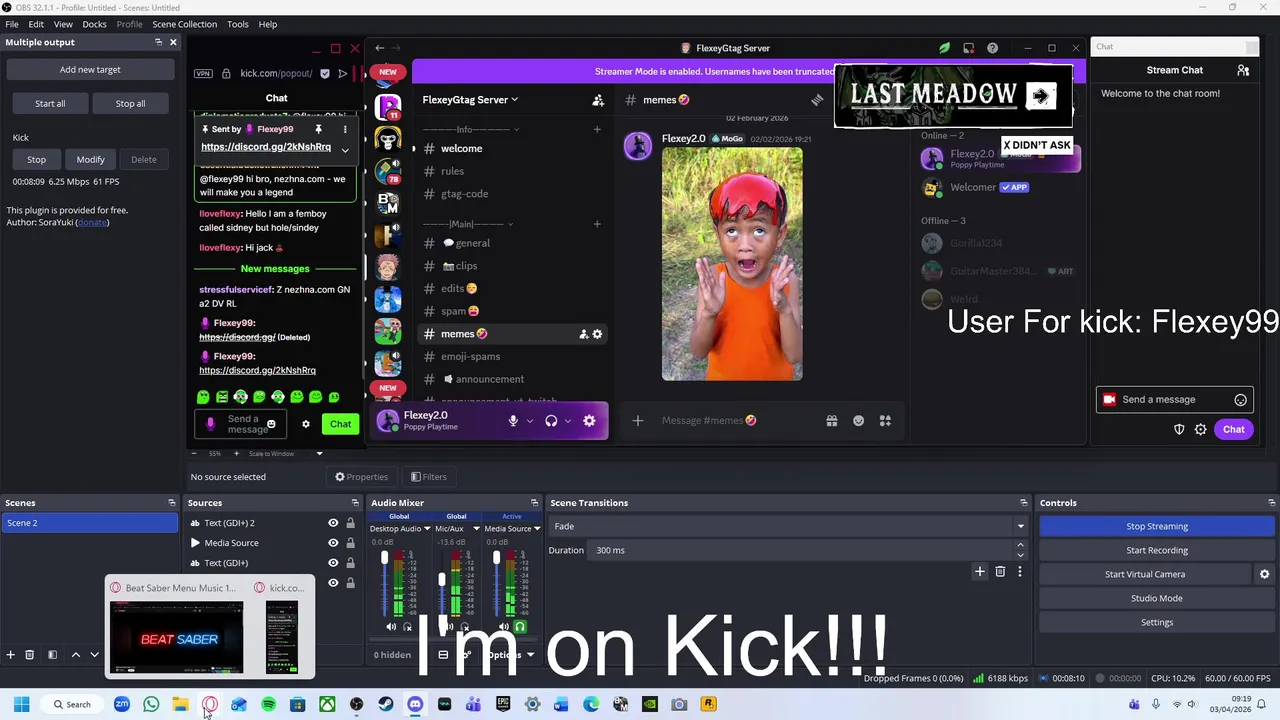Open transition properties three-dot menu
The image size is (1280, 720).
click(1020, 572)
